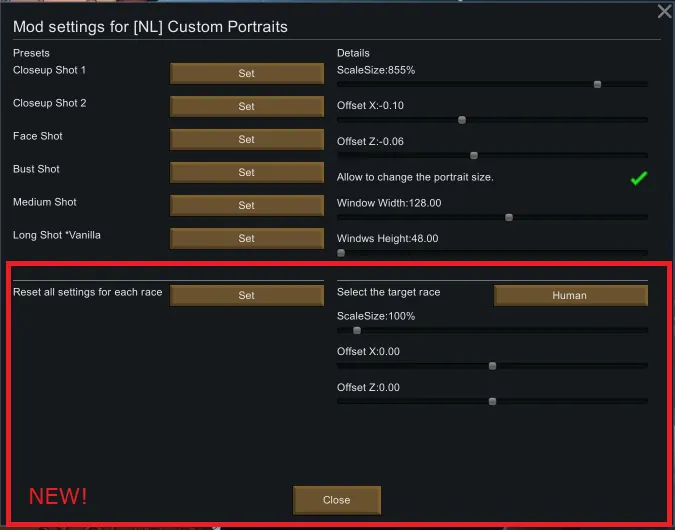The width and height of the screenshot is (675, 530).
Task: Click the Offset Z -0.06 slider handle
Action: (474, 155)
